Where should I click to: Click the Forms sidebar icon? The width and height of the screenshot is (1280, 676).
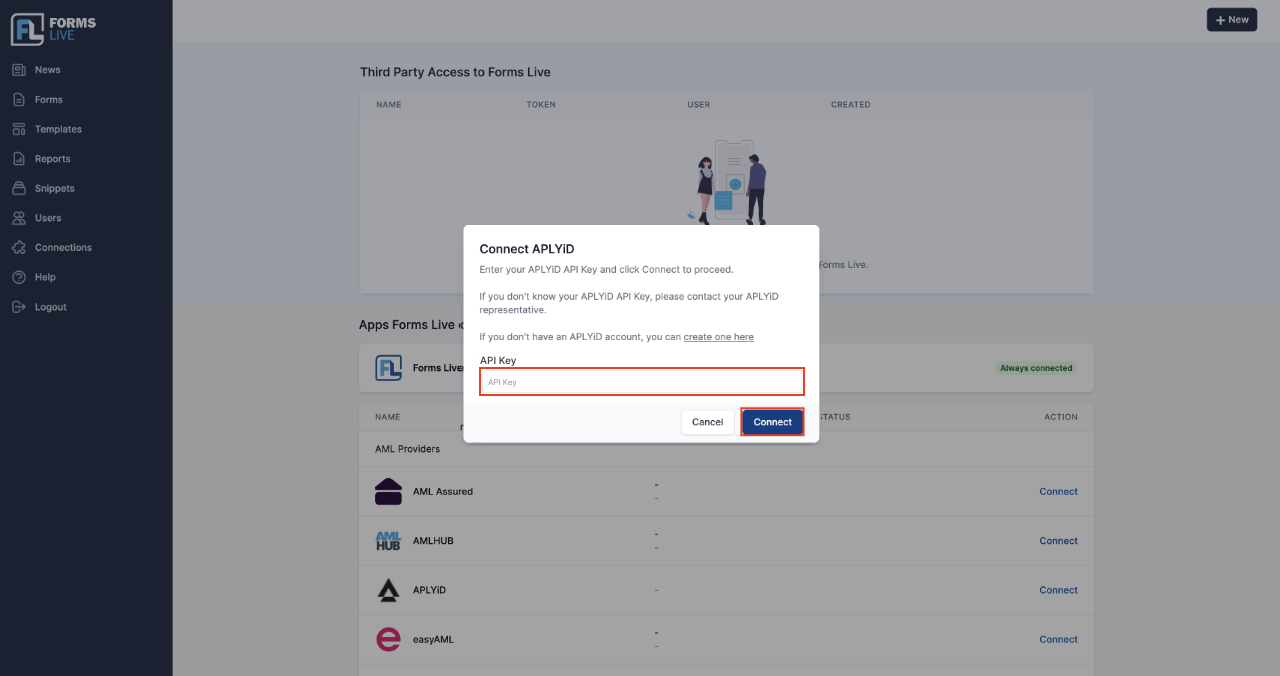click(x=18, y=100)
